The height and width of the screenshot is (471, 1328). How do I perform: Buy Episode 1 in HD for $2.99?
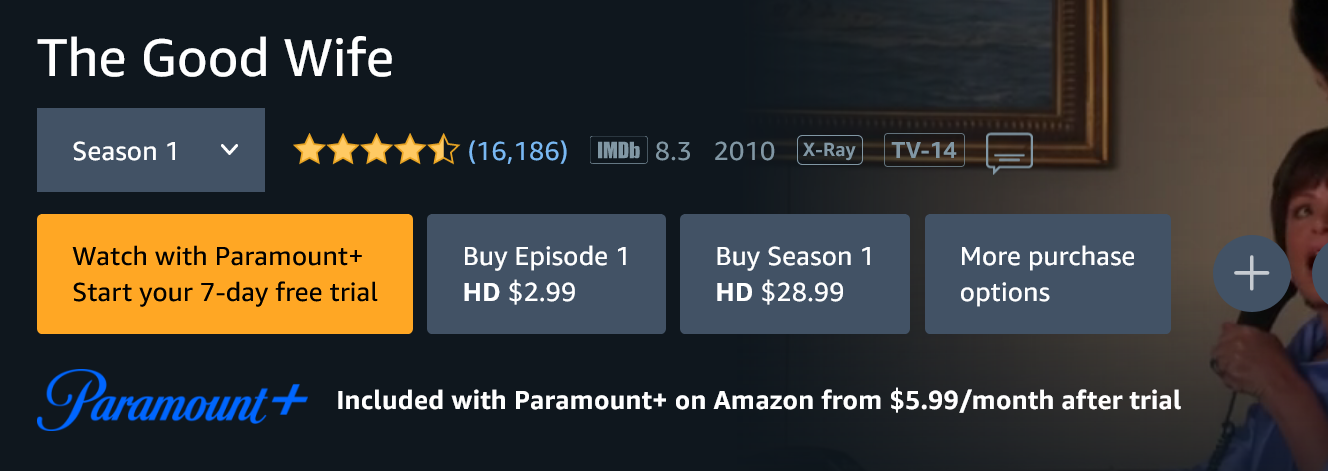(x=546, y=274)
